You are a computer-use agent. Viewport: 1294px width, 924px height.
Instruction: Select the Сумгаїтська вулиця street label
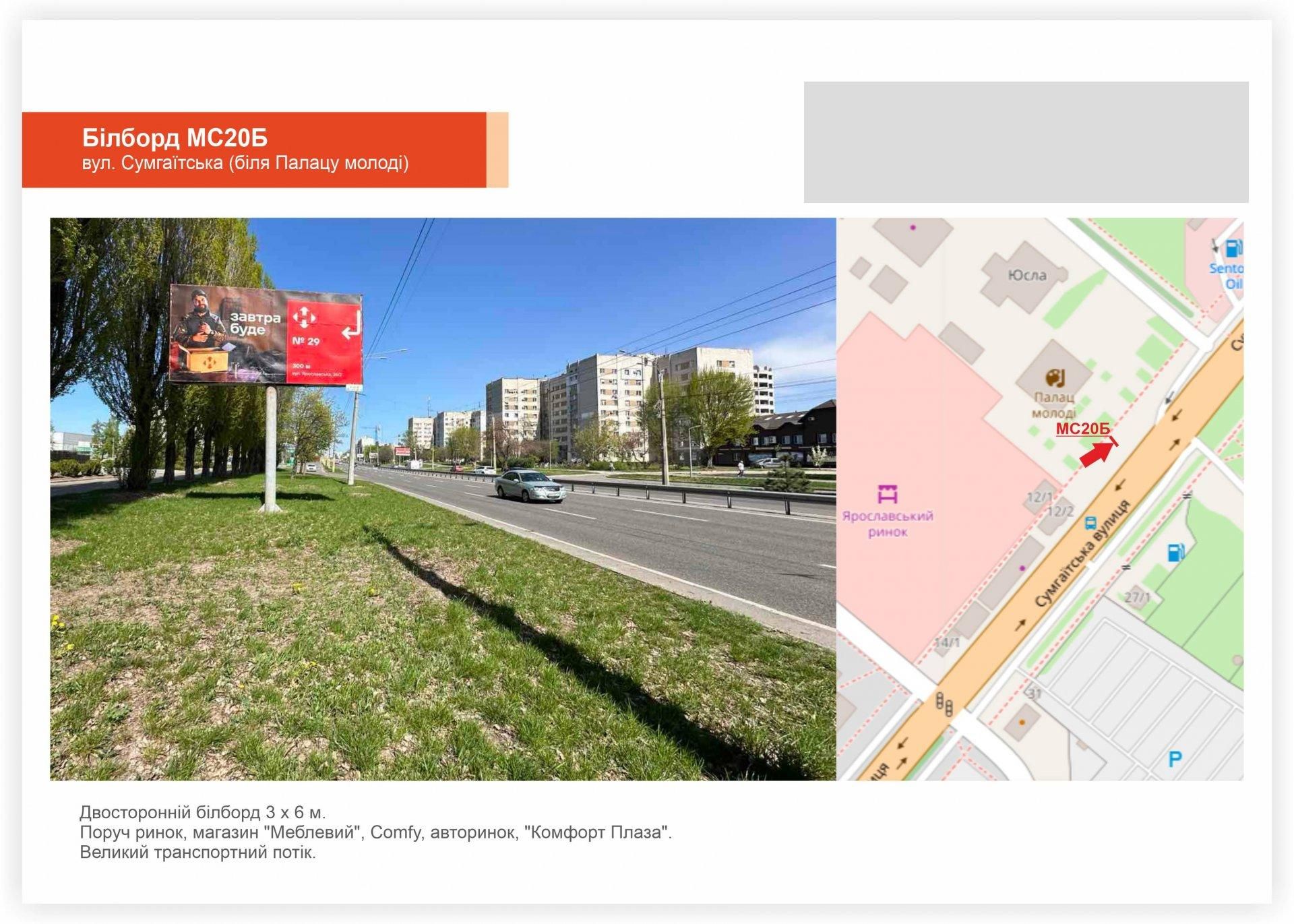tap(1082, 553)
